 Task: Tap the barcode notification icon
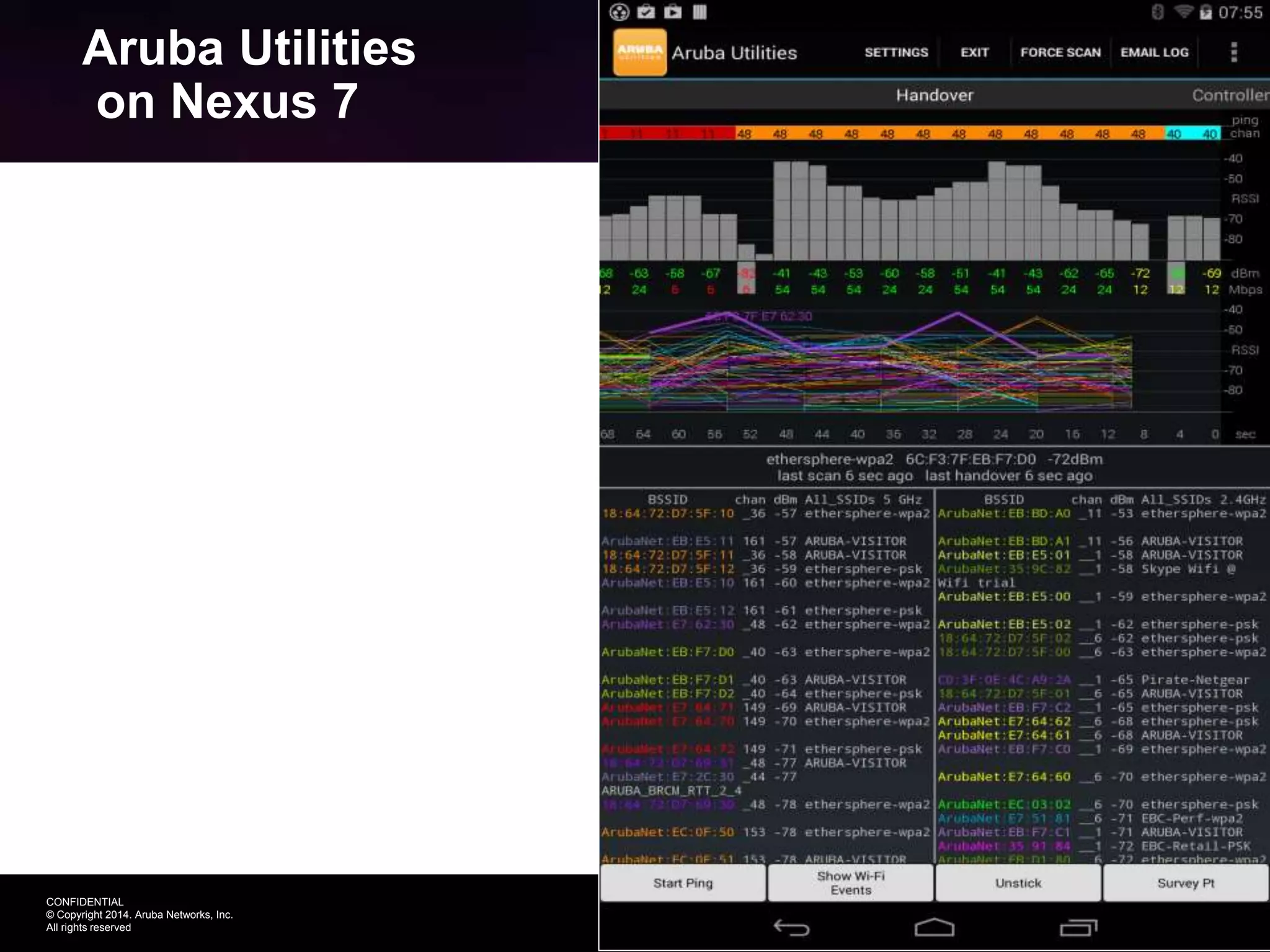tap(699, 12)
